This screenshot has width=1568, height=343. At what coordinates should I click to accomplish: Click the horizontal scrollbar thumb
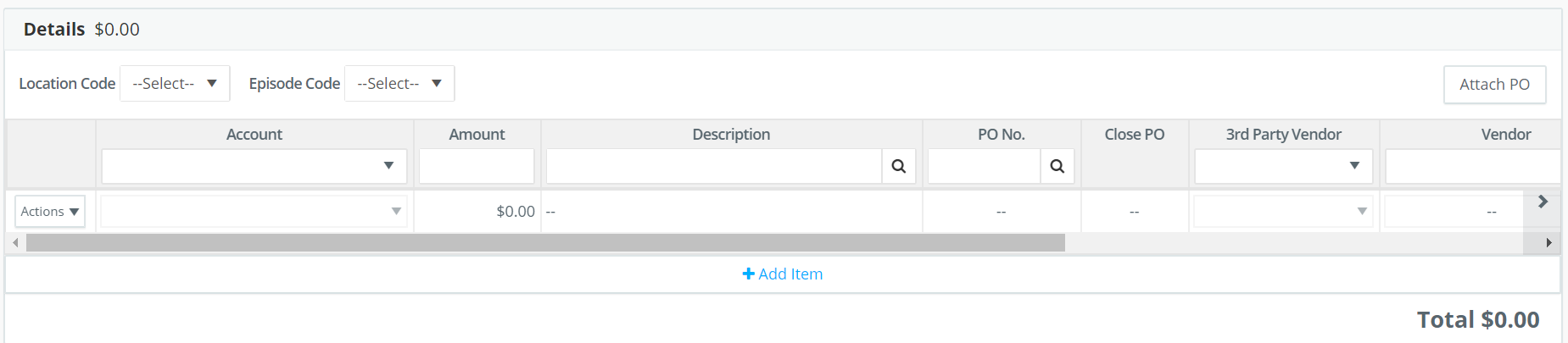(x=545, y=243)
